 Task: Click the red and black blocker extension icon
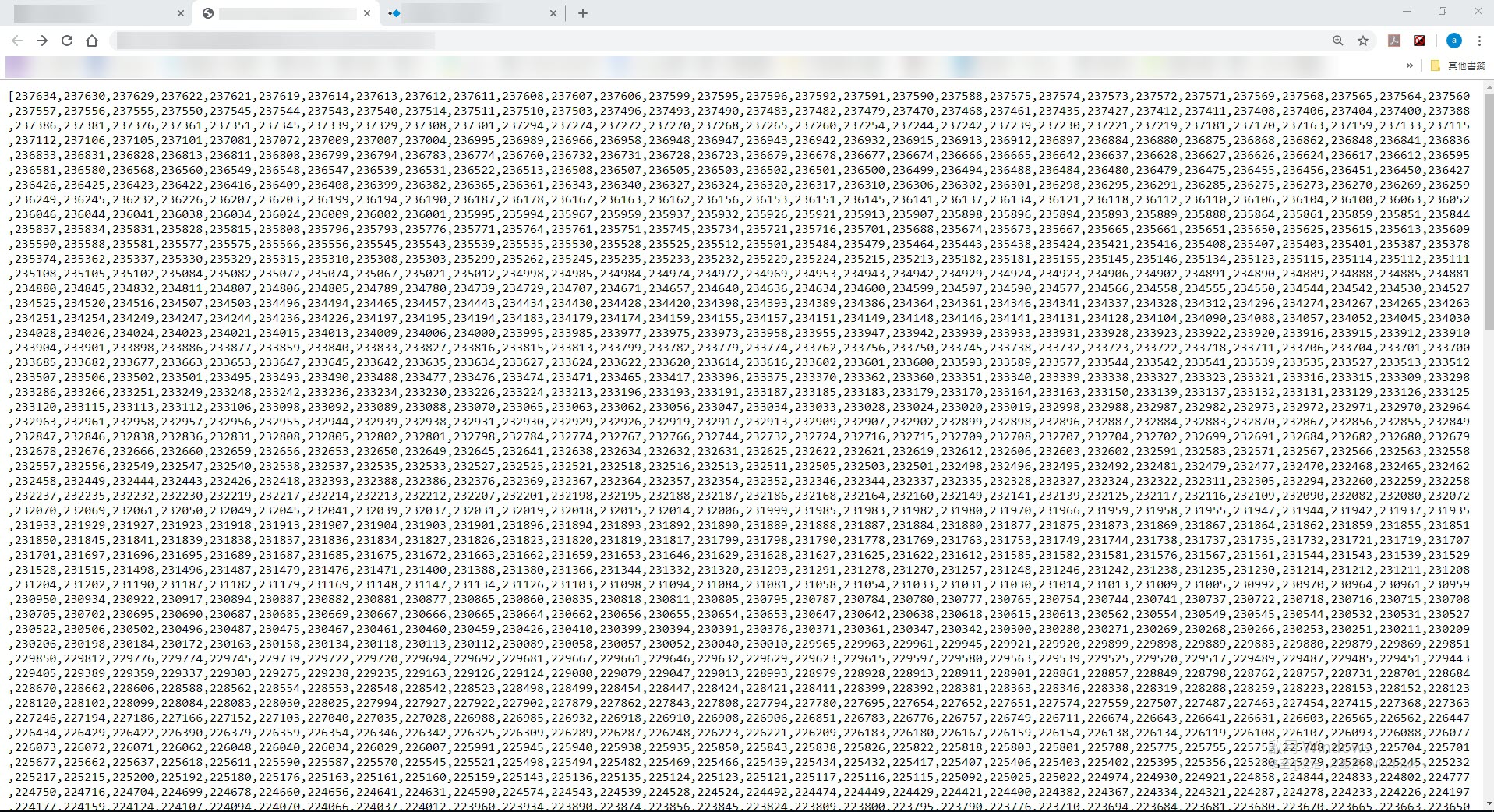1420,41
